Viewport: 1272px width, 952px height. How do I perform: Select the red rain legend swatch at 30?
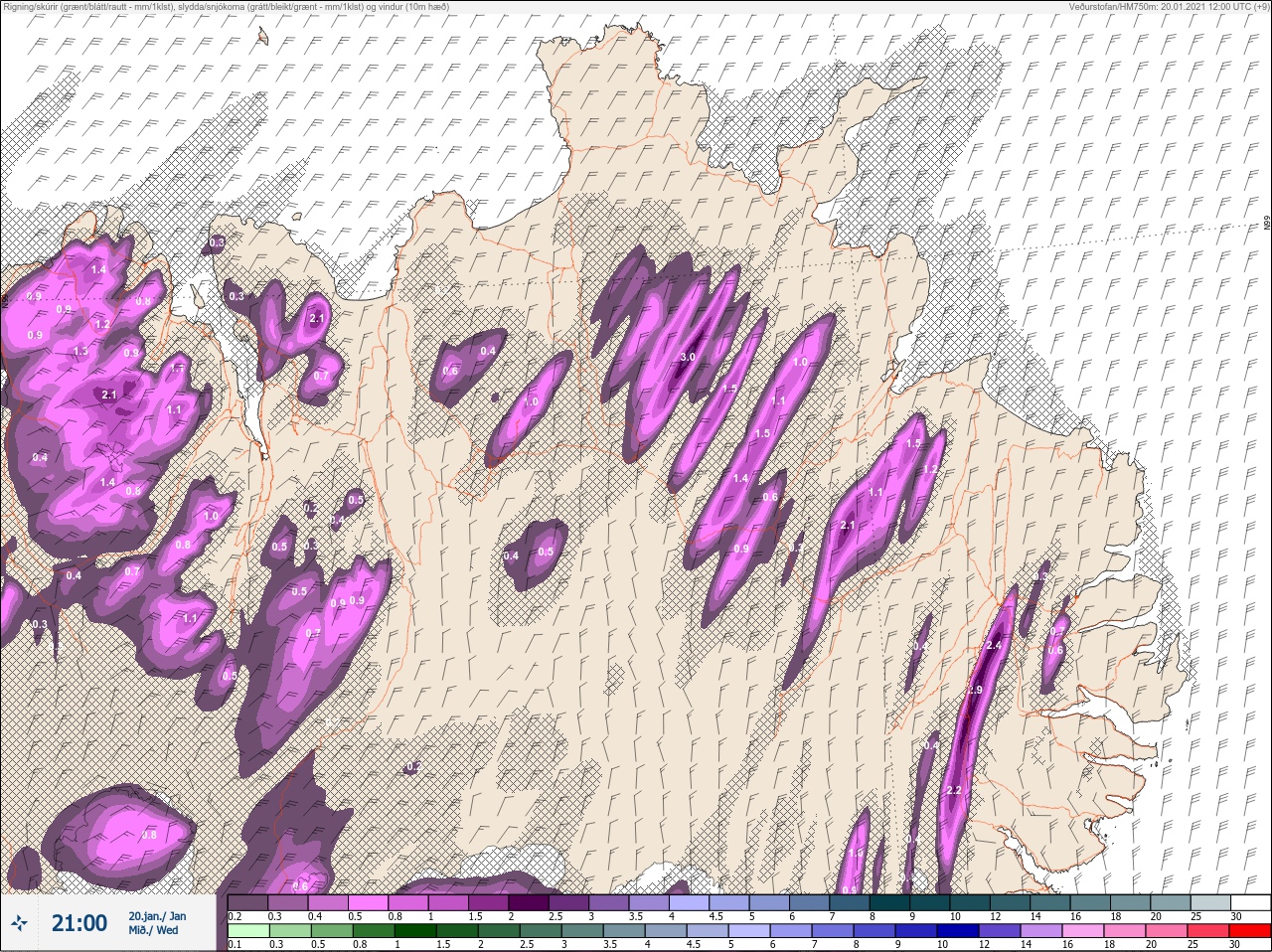[1250, 931]
